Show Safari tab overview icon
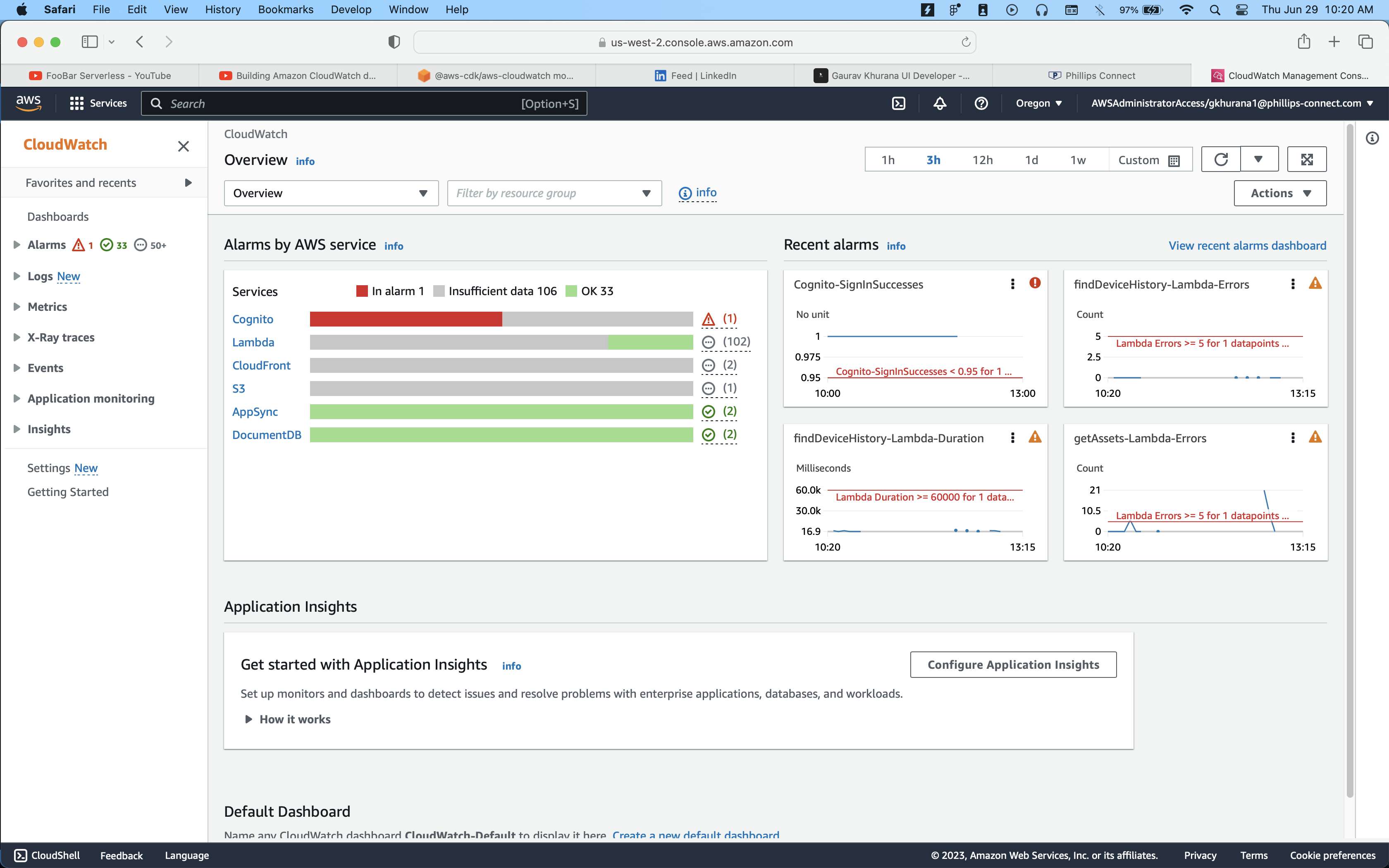Image resolution: width=1389 pixels, height=868 pixels. [x=1365, y=42]
